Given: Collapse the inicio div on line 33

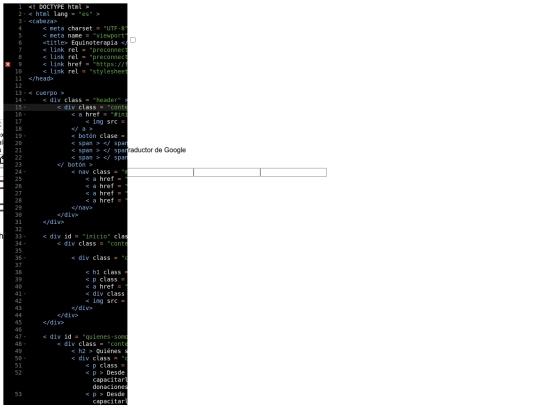Looking at the screenshot, I should coord(25,237).
